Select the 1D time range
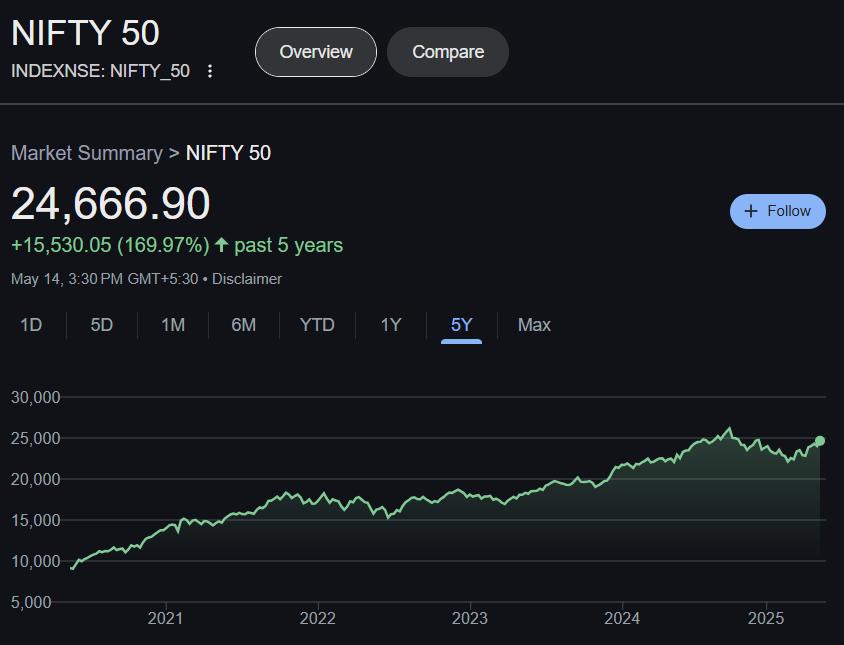The width and height of the screenshot is (844, 645). (x=31, y=325)
